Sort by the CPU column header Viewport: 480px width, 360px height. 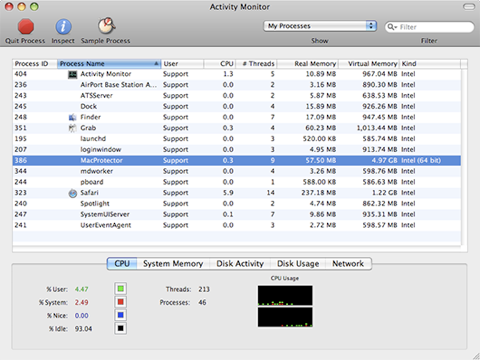(x=220, y=64)
